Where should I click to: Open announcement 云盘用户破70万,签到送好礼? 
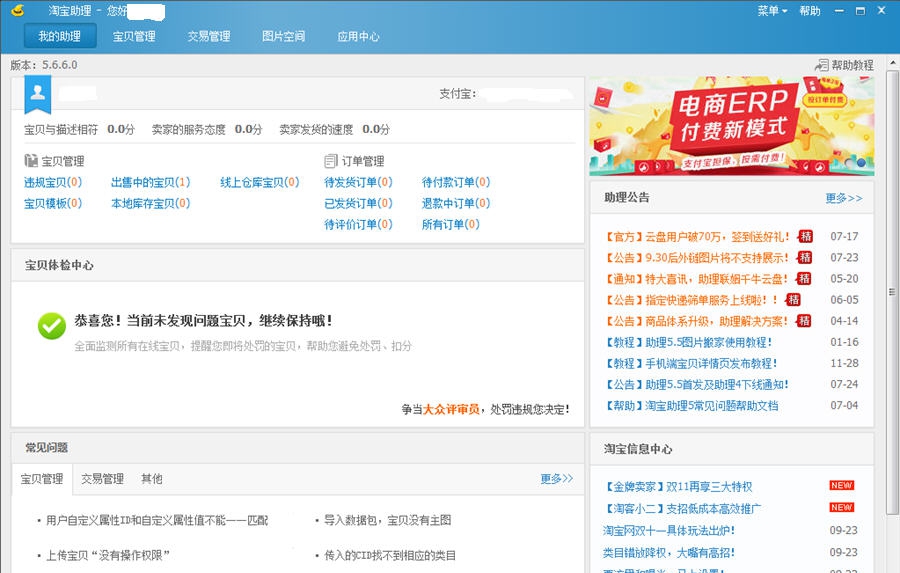point(697,237)
